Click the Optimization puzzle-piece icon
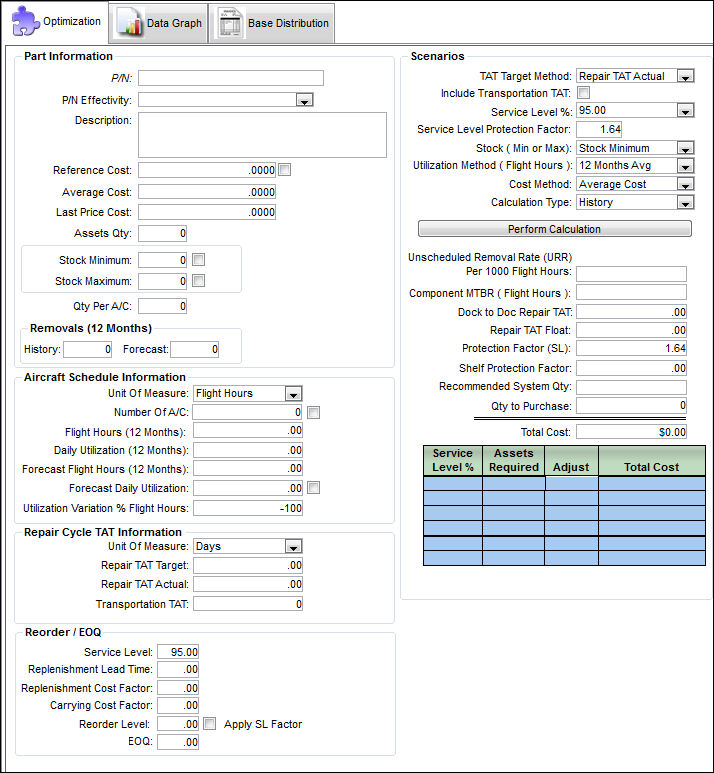 click(26, 21)
